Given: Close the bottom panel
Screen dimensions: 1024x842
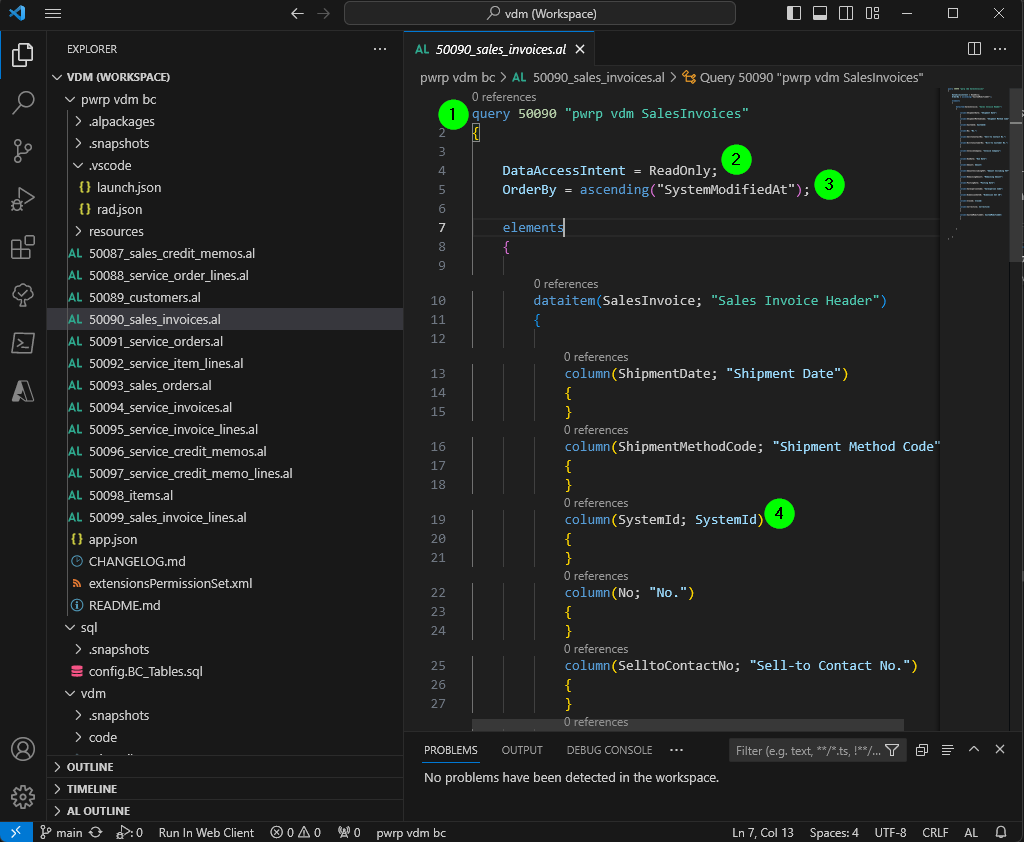Looking at the screenshot, I should (x=1000, y=750).
